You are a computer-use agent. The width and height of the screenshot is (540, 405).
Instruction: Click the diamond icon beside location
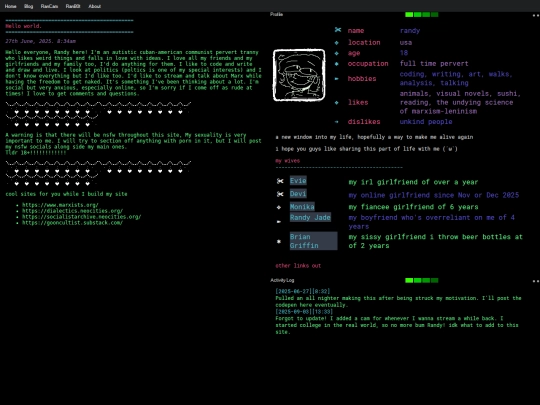(x=337, y=43)
